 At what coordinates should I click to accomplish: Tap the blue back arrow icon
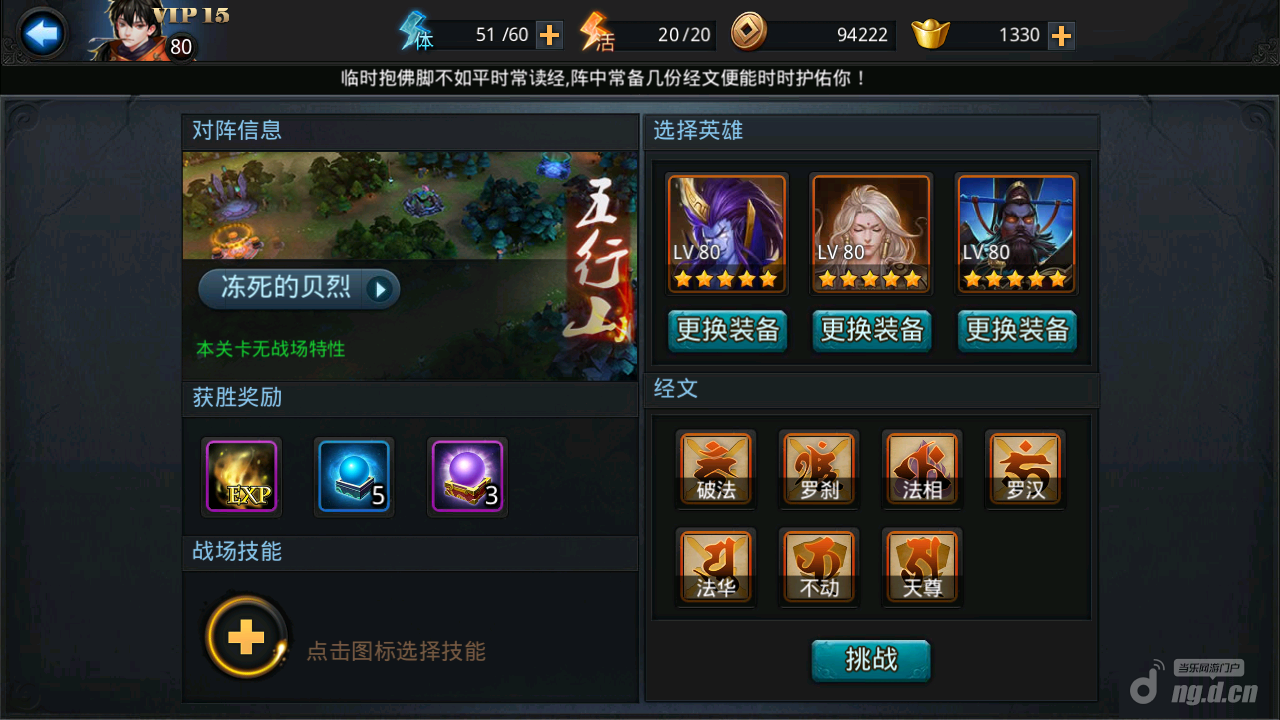coord(42,34)
